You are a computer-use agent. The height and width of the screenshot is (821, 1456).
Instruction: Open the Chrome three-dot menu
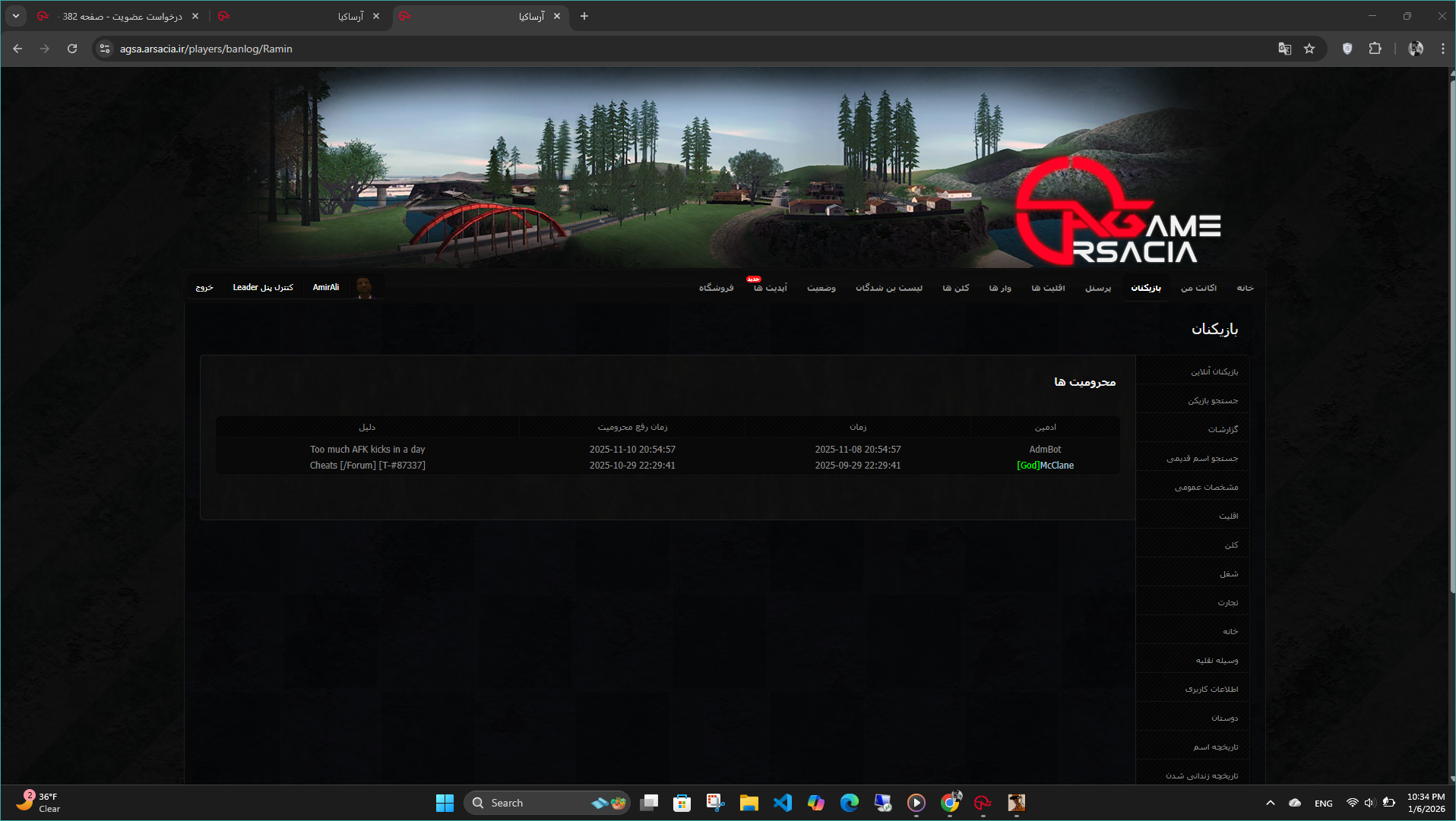[1442, 48]
